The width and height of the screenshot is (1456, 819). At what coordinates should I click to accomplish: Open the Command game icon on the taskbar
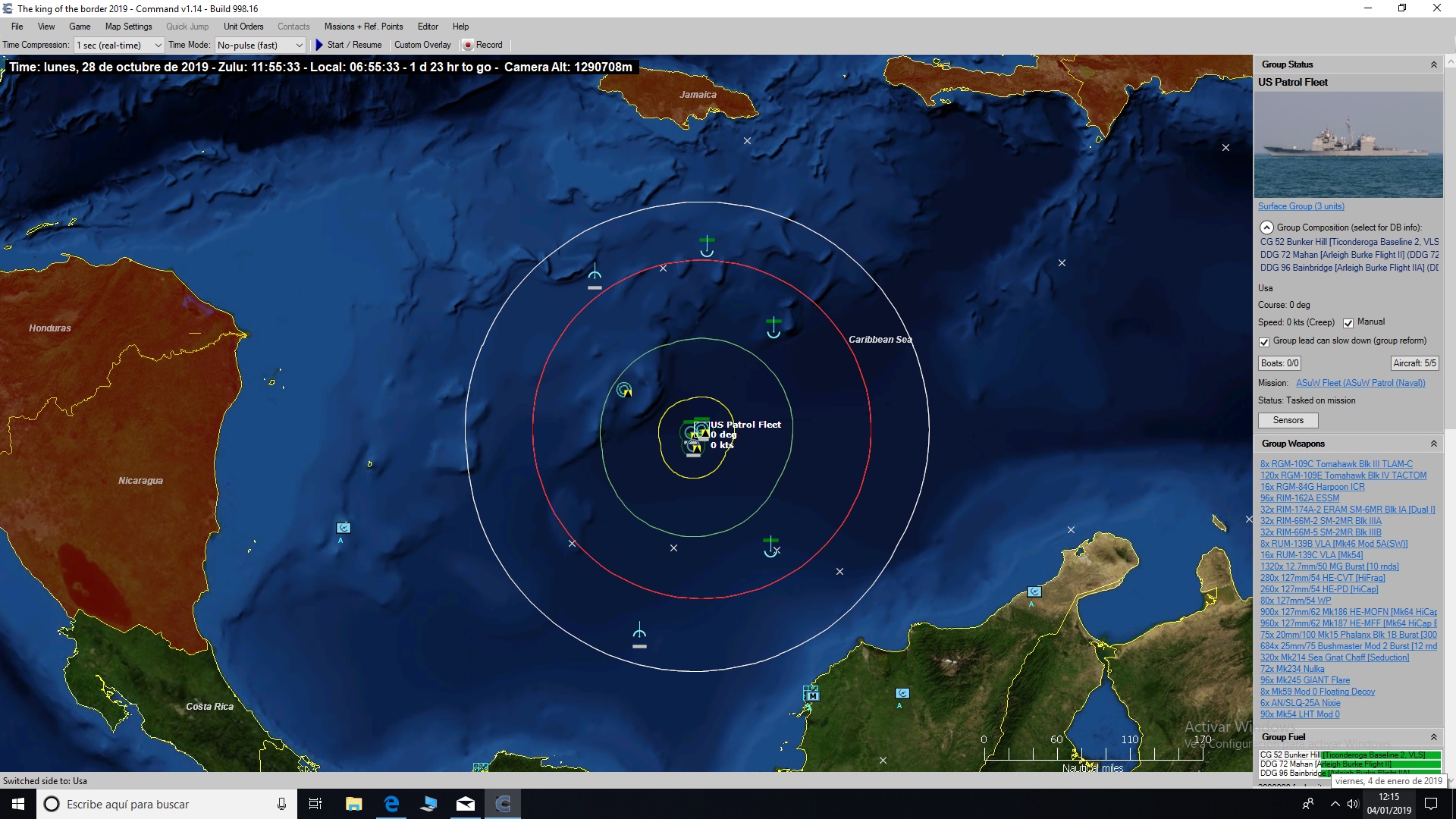[x=503, y=804]
